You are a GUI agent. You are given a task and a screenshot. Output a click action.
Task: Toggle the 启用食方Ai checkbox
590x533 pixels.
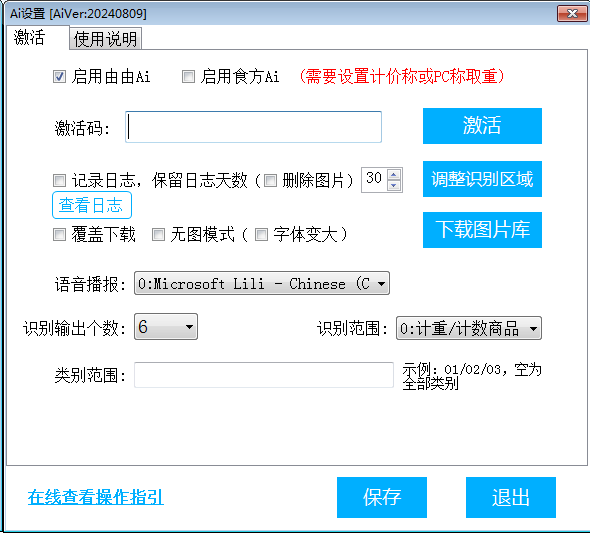point(188,77)
